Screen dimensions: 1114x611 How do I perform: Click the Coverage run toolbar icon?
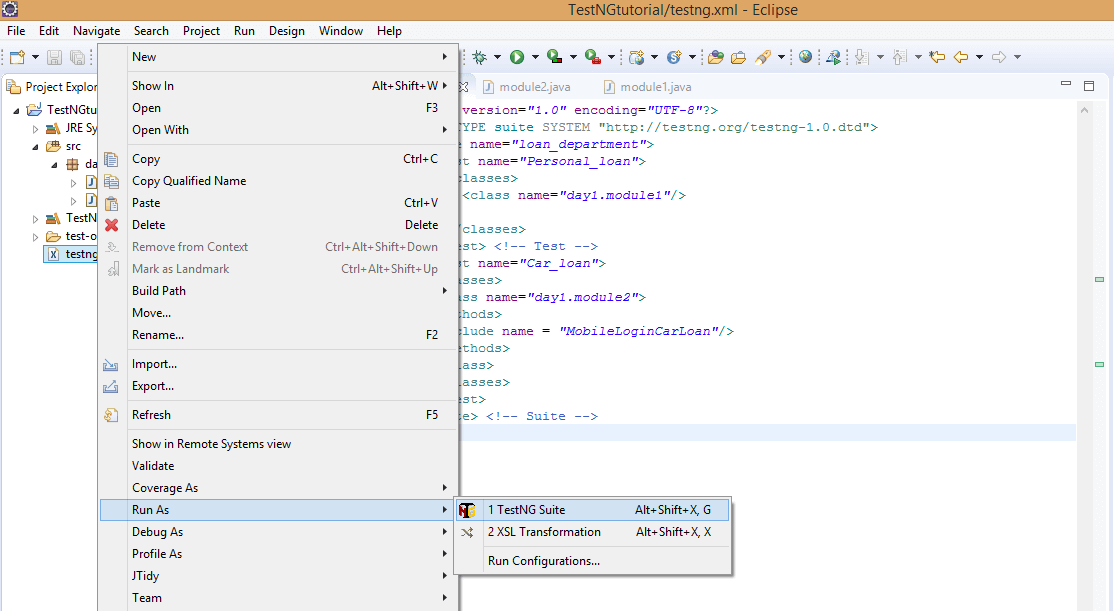[x=555, y=57]
